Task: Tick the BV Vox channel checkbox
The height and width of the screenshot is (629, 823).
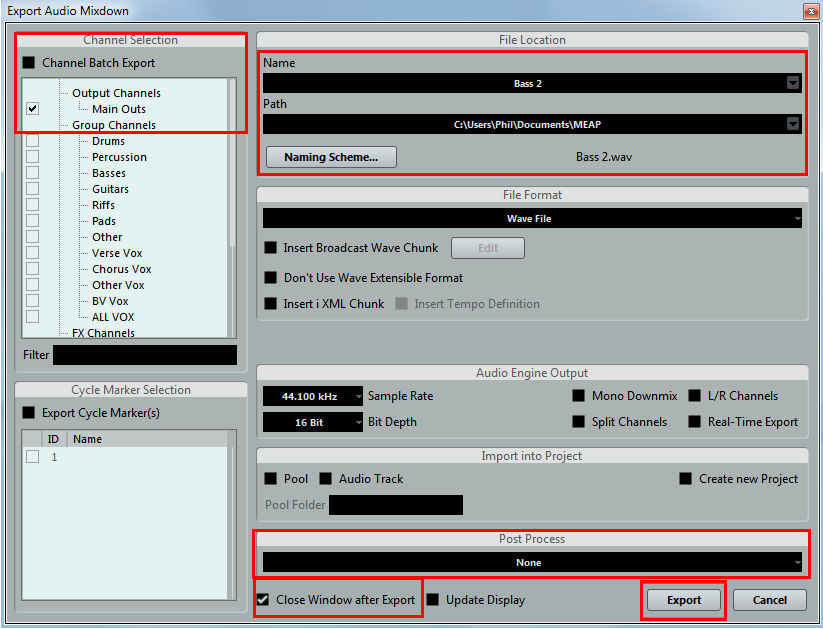Action: coord(33,301)
